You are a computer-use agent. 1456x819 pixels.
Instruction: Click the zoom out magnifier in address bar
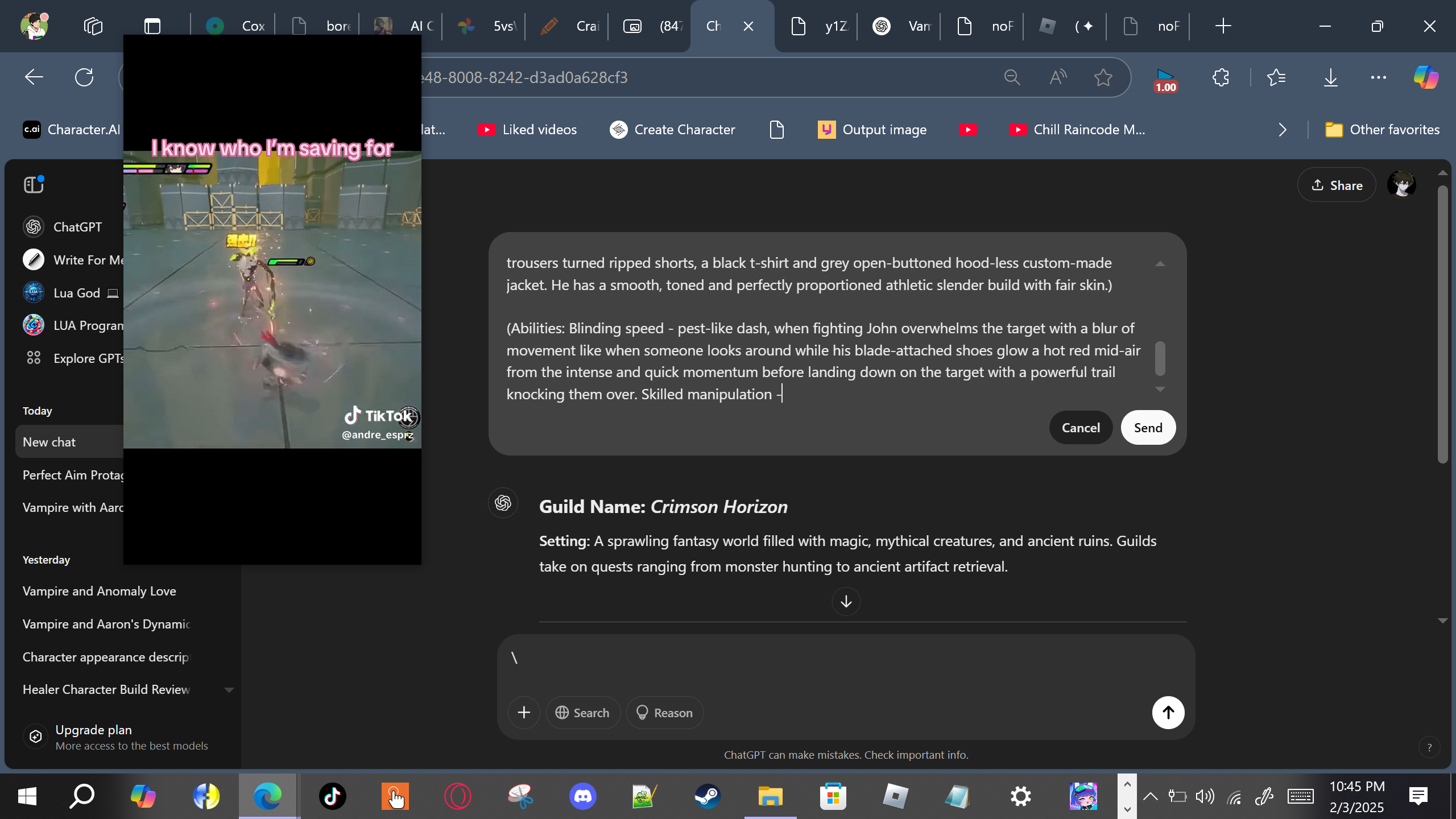[x=1012, y=77]
